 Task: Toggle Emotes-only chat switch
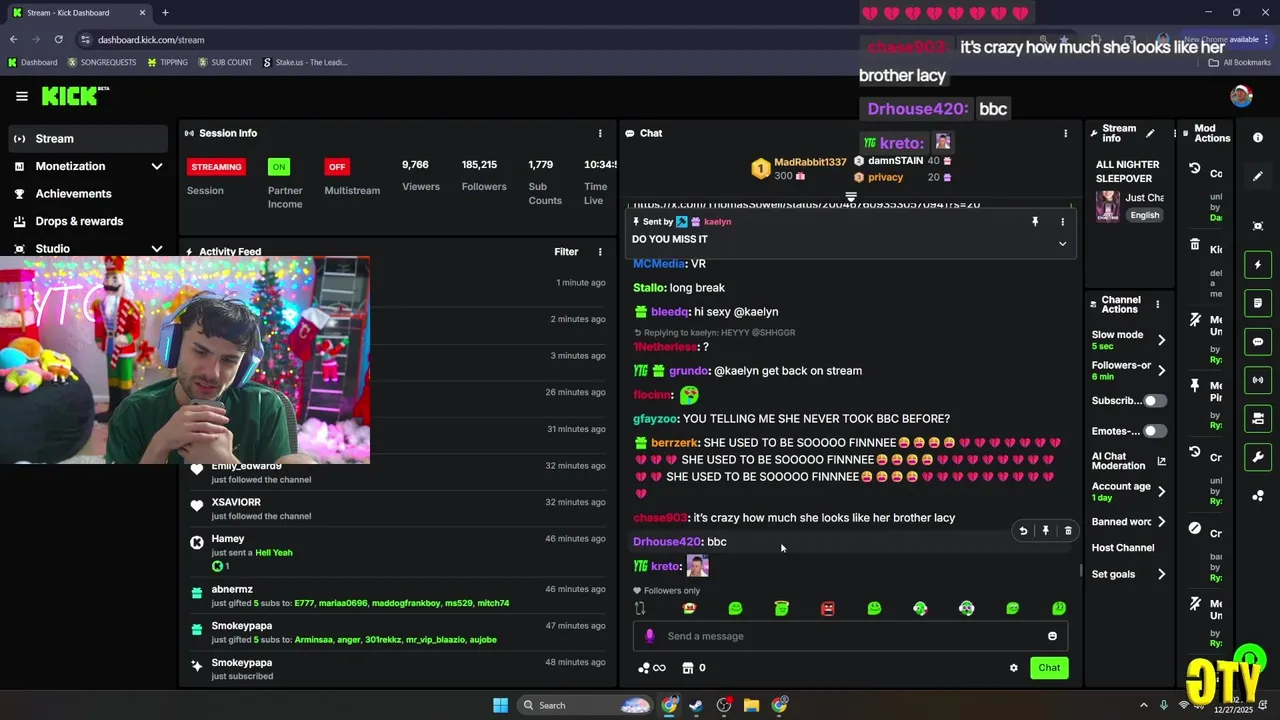(1155, 431)
